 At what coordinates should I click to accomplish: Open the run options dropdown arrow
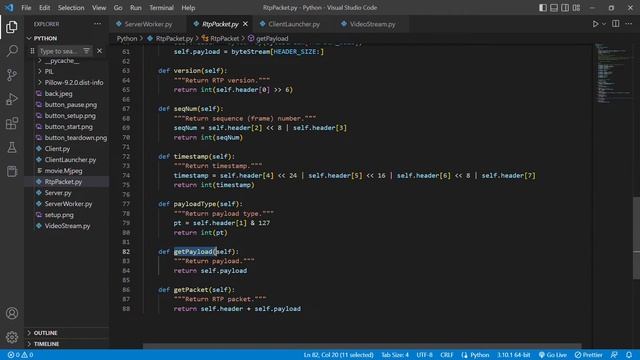(x=604, y=24)
